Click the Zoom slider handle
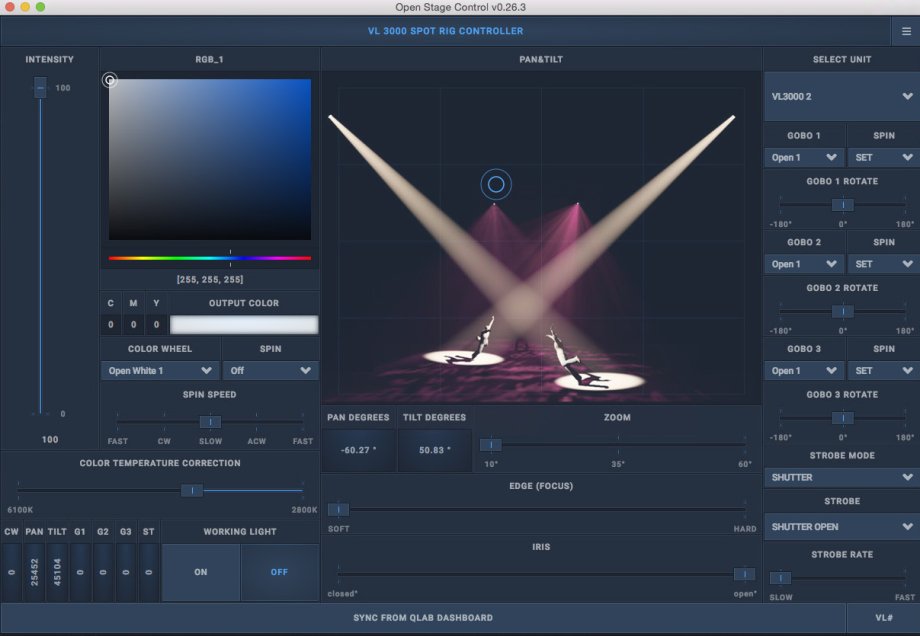 pos(490,445)
